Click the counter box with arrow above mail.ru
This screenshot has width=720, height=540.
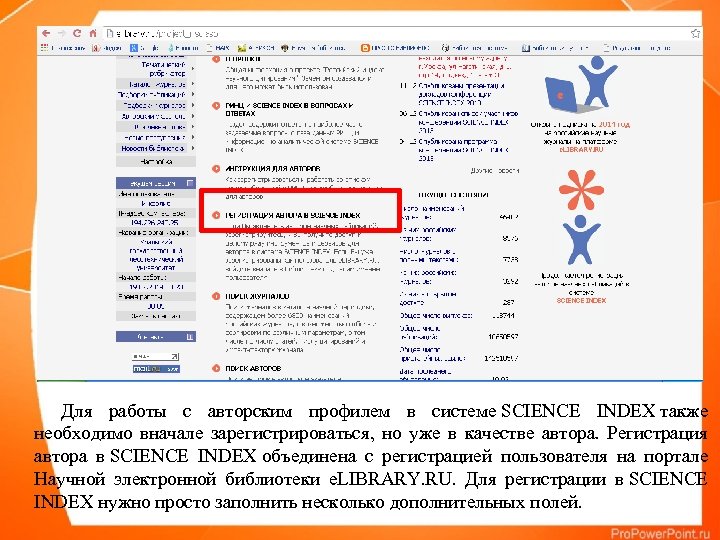click(x=156, y=356)
